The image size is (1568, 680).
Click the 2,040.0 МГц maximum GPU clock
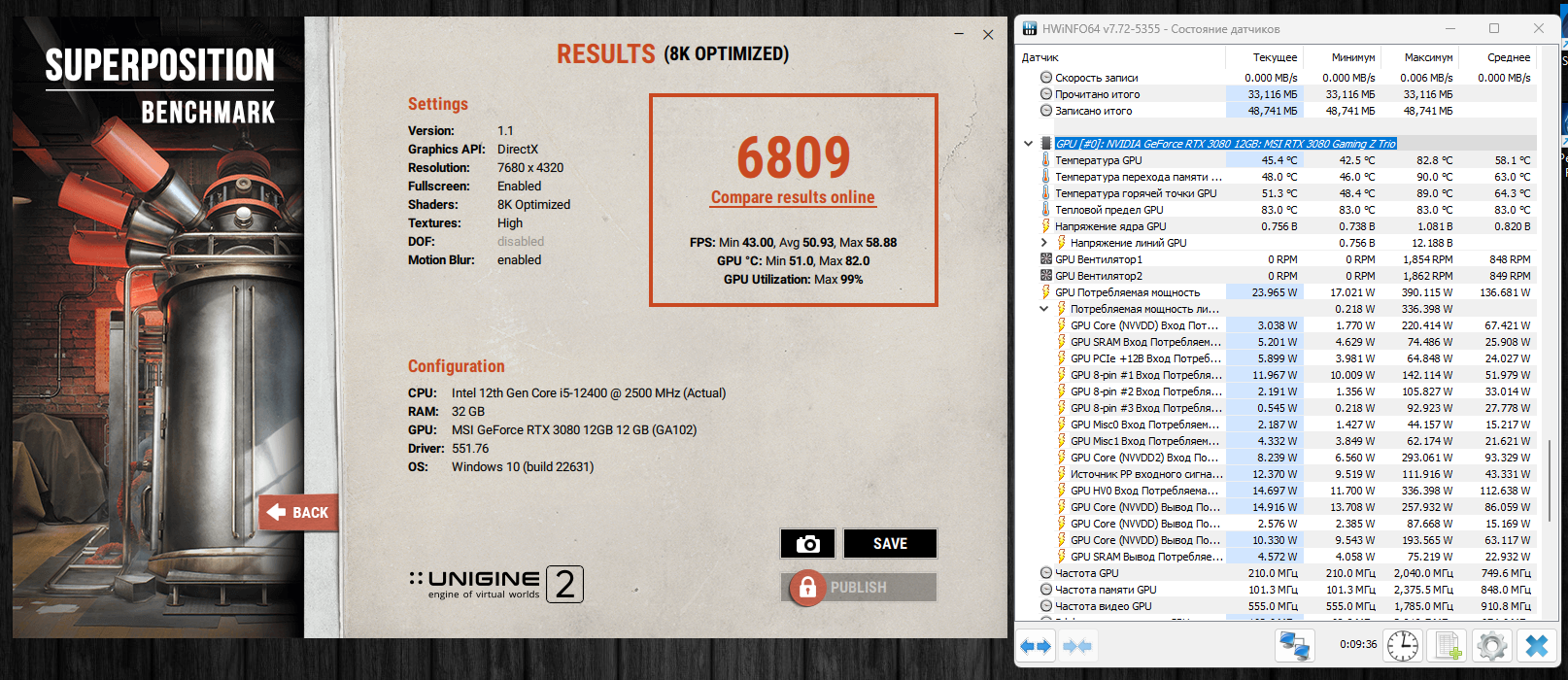1424,573
